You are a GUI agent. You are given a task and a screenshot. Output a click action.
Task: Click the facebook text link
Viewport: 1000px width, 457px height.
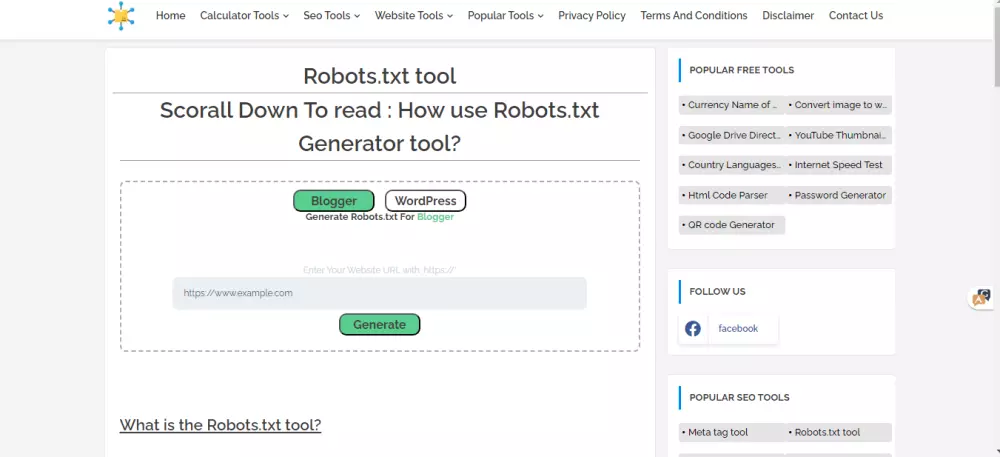[x=738, y=328]
